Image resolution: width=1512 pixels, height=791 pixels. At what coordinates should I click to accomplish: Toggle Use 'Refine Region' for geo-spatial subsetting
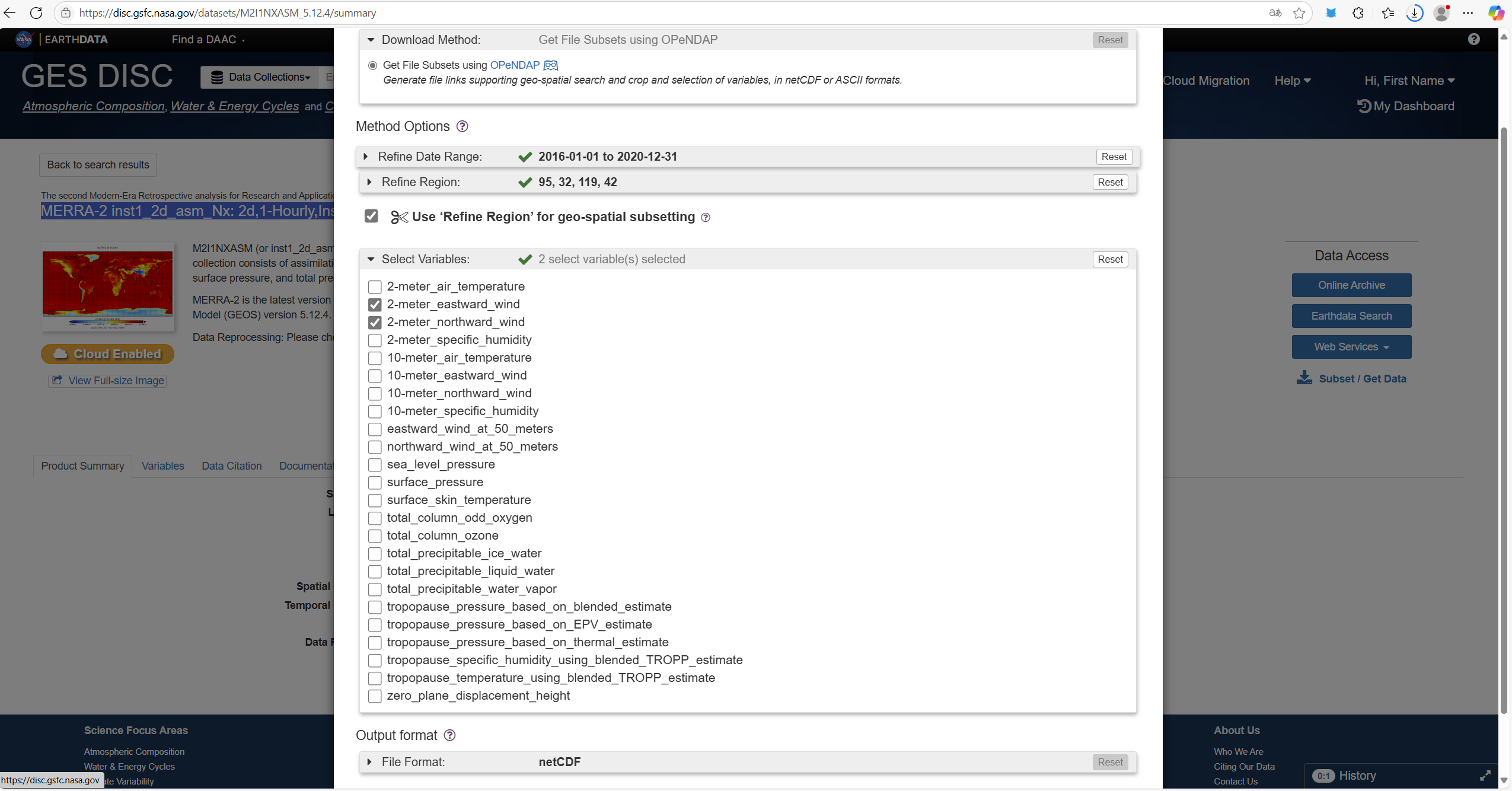click(371, 216)
